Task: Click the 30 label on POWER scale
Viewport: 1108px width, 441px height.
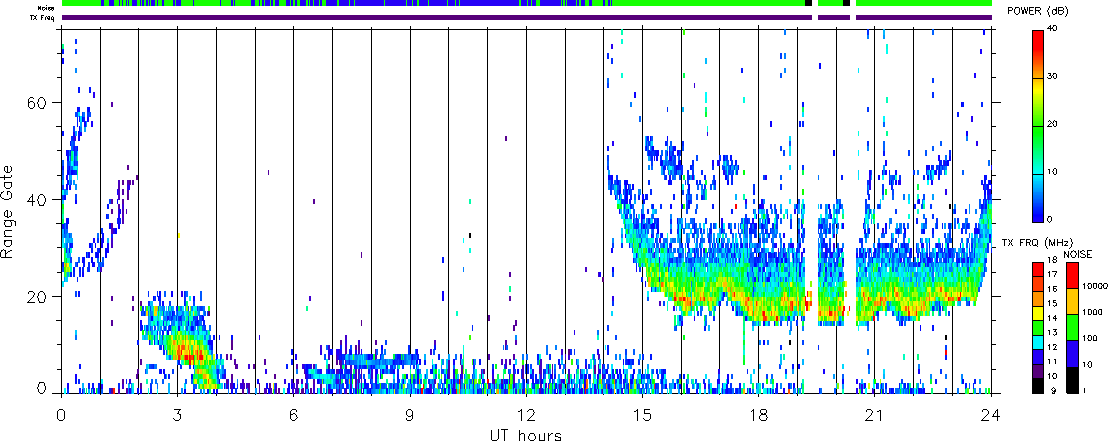Action: tap(1051, 77)
